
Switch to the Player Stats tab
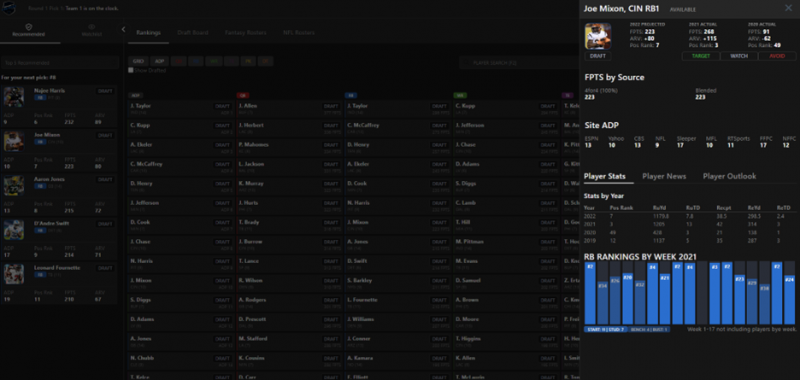(605, 176)
